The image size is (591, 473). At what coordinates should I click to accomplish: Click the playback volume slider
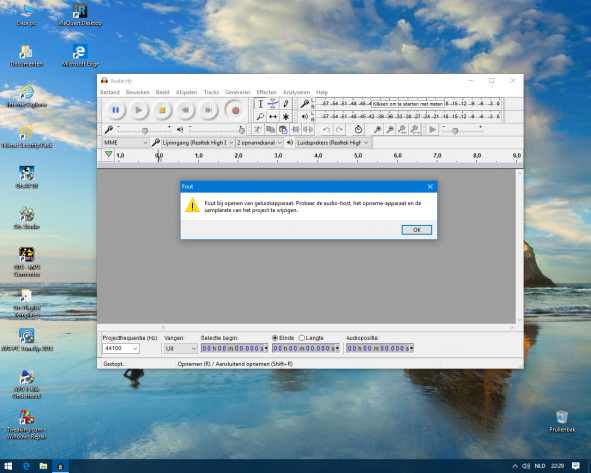(217, 130)
